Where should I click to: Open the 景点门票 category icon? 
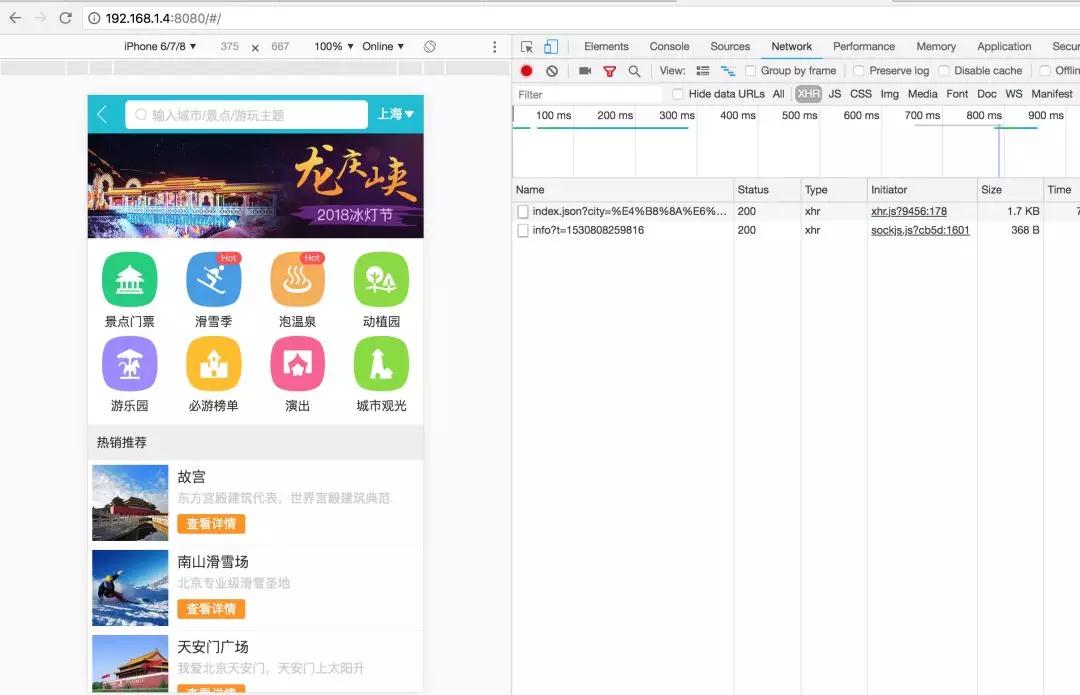tap(129, 279)
